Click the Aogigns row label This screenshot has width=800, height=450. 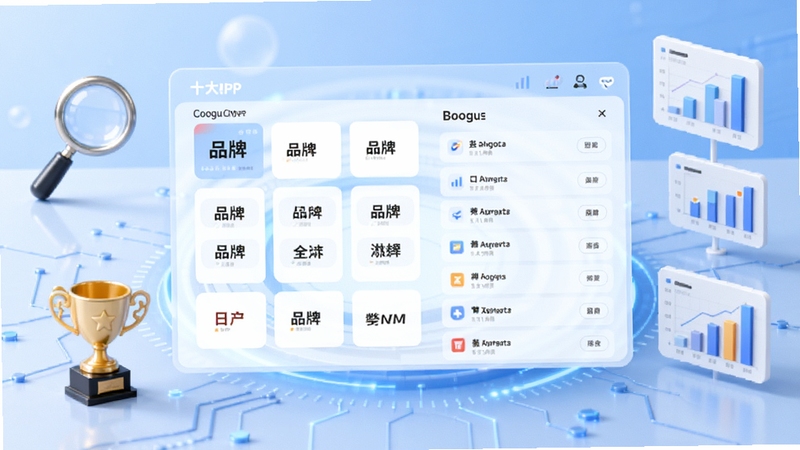tap(488, 277)
